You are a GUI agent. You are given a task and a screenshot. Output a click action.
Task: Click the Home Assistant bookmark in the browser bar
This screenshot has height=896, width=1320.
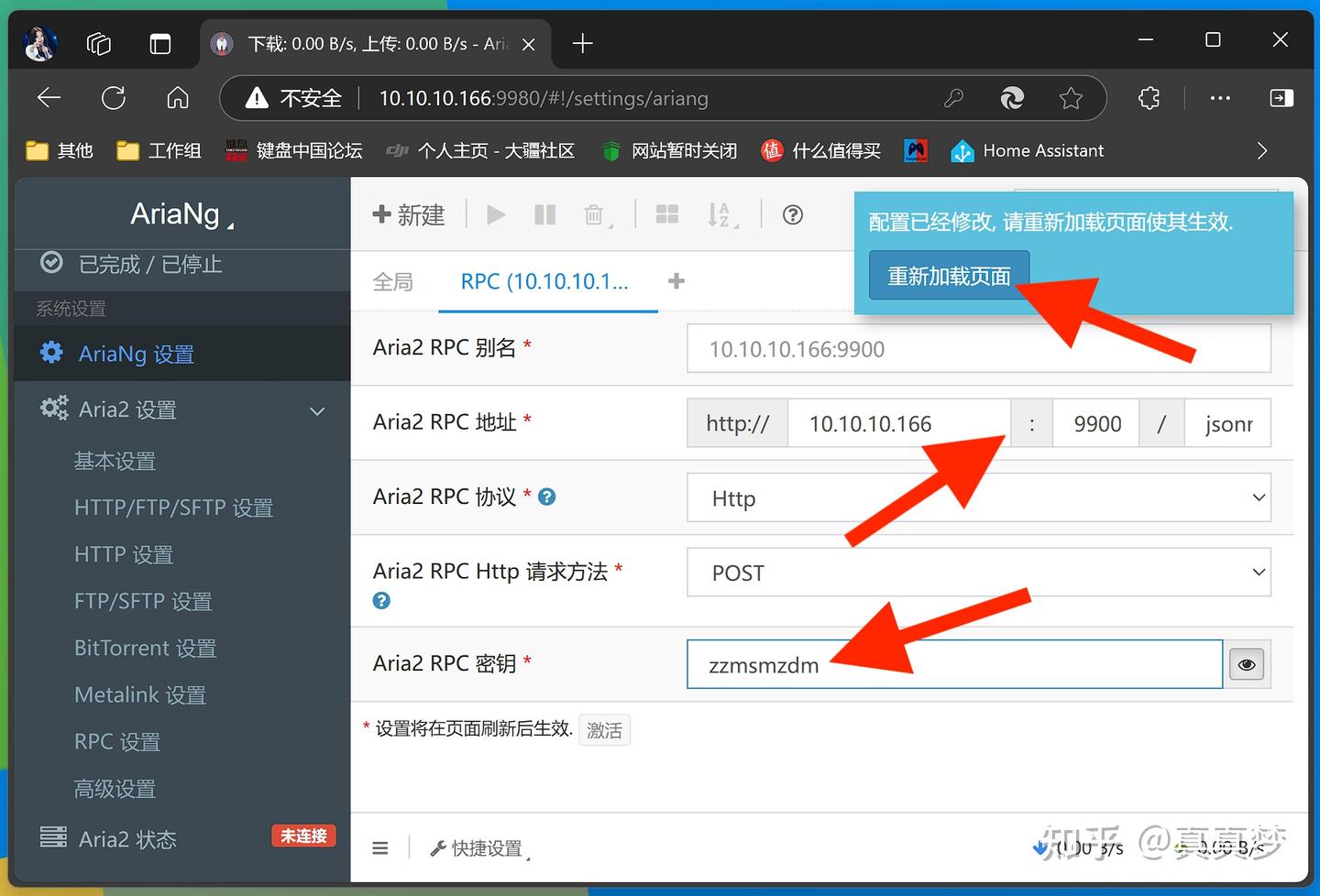[1027, 150]
